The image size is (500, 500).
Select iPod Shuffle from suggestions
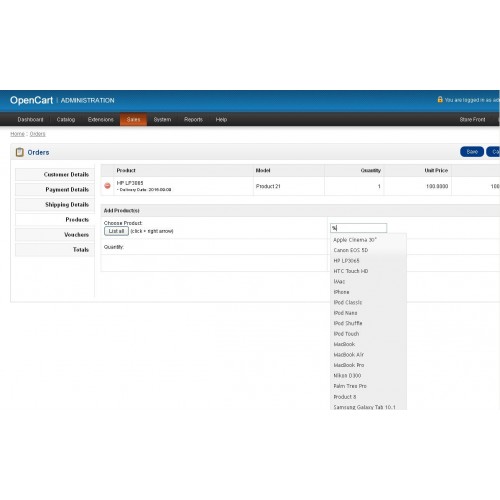pos(368,323)
